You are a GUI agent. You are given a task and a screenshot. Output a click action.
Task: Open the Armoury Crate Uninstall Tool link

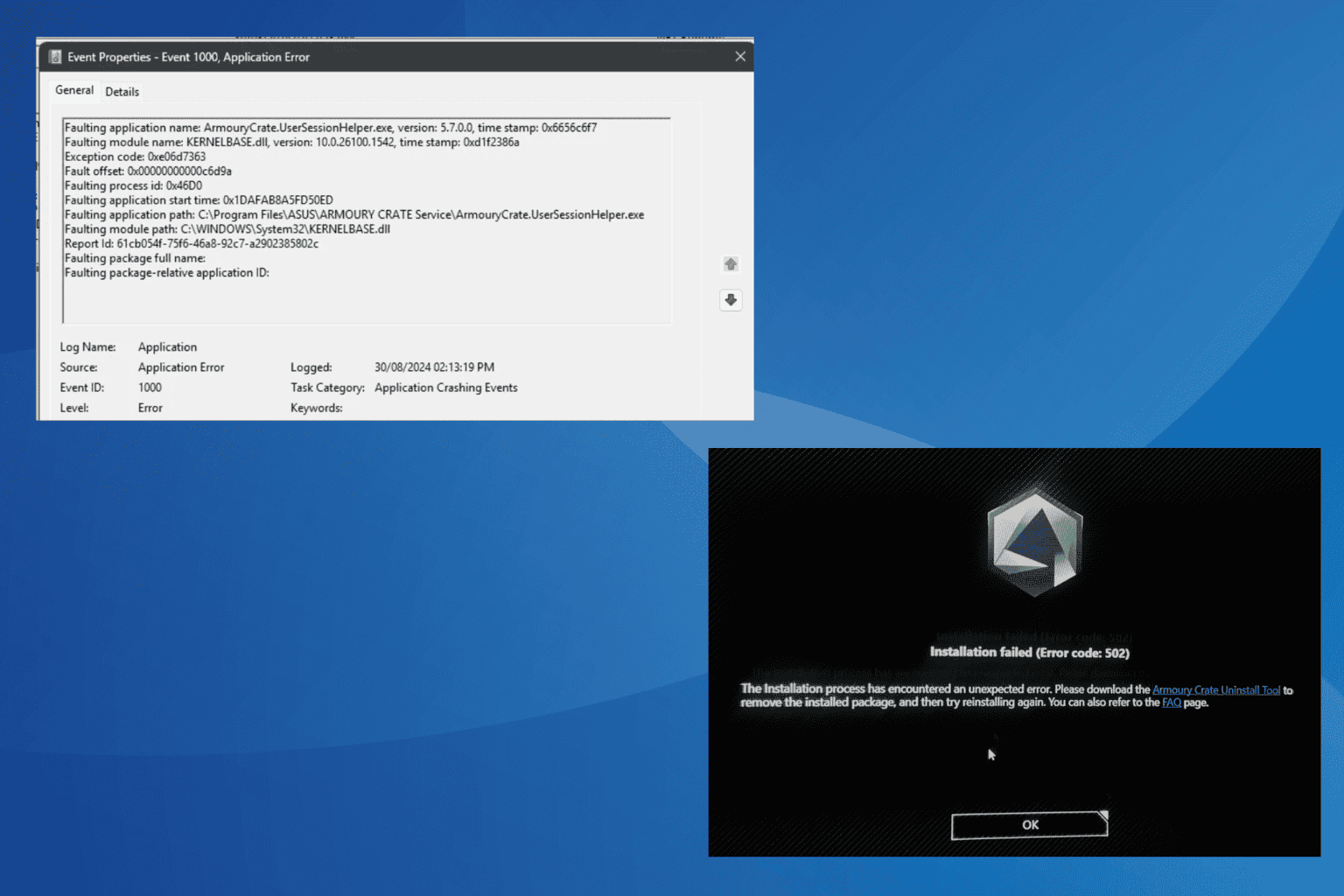[x=1216, y=690]
